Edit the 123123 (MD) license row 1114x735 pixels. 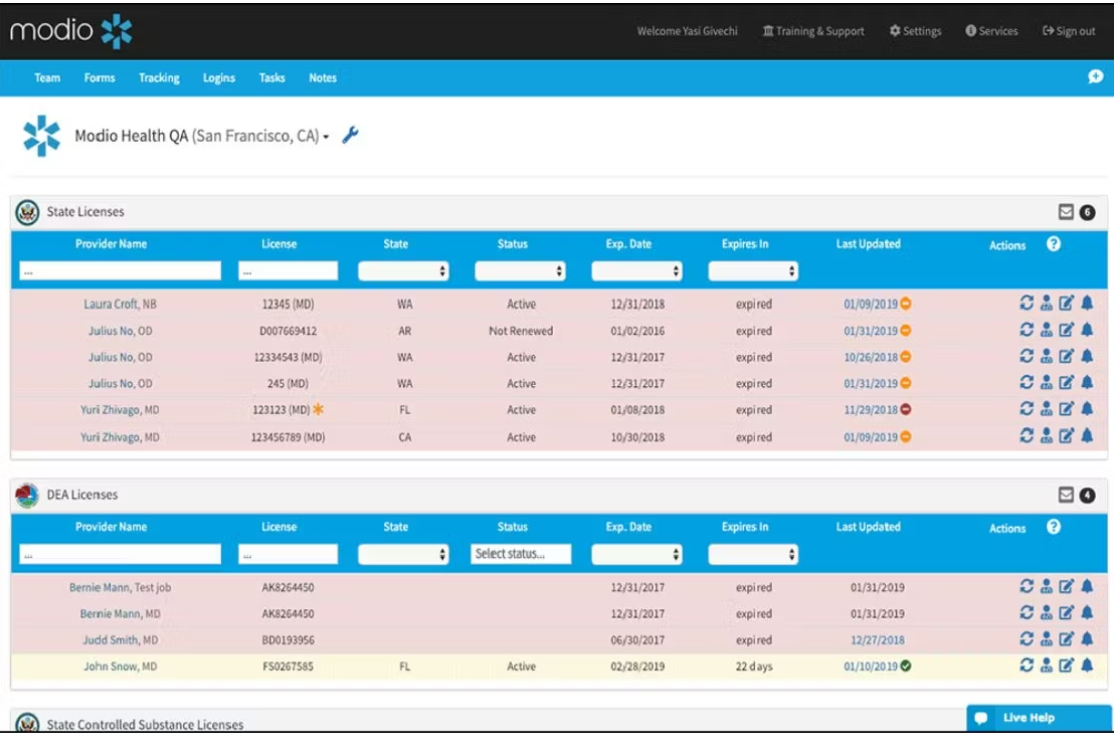click(x=1066, y=409)
